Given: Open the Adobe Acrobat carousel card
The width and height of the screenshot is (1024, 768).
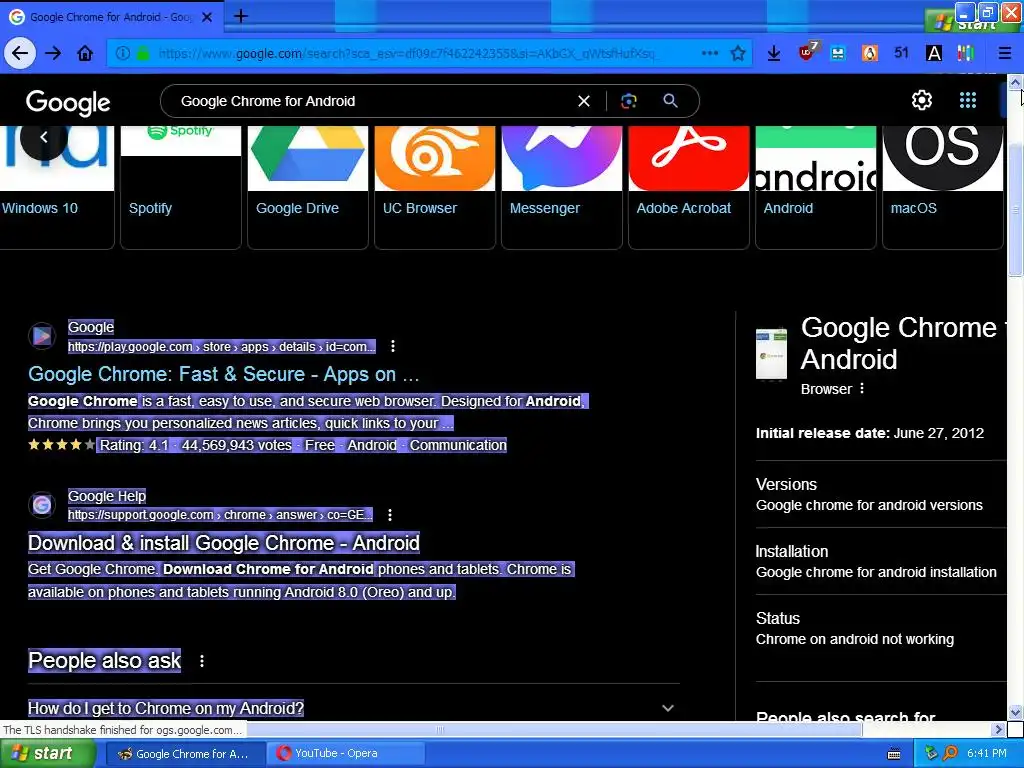Looking at the screenshot, I should click(689, 187).
